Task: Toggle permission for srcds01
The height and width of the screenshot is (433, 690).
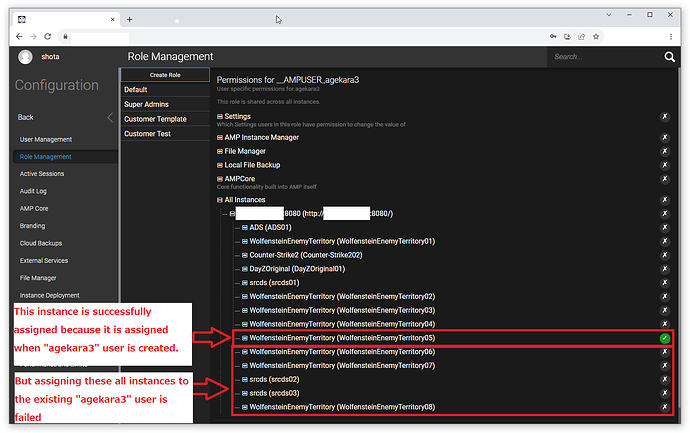Action: tap(664, 283)
